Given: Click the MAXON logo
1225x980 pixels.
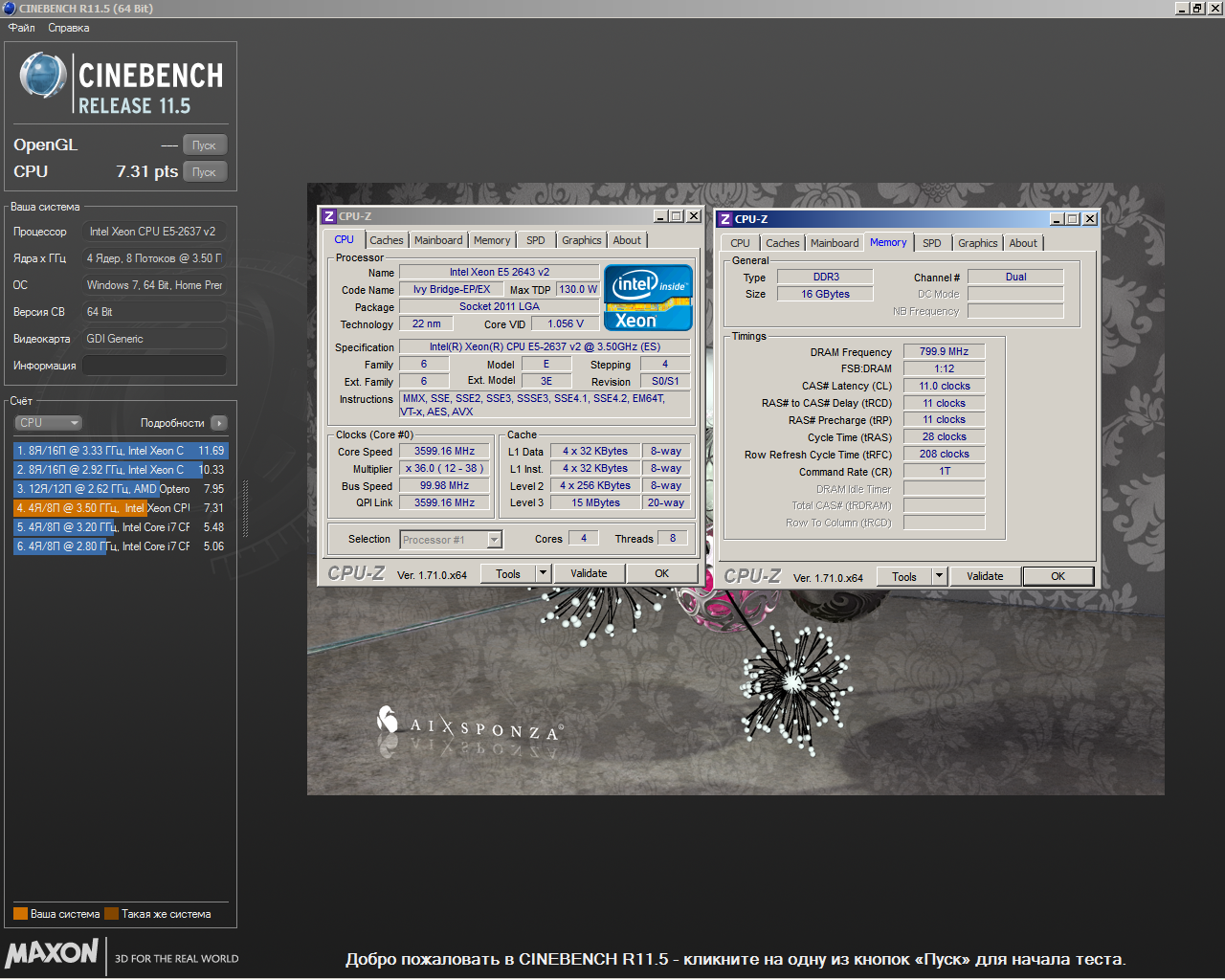Looking at the screenshot, I should point(52,953).
